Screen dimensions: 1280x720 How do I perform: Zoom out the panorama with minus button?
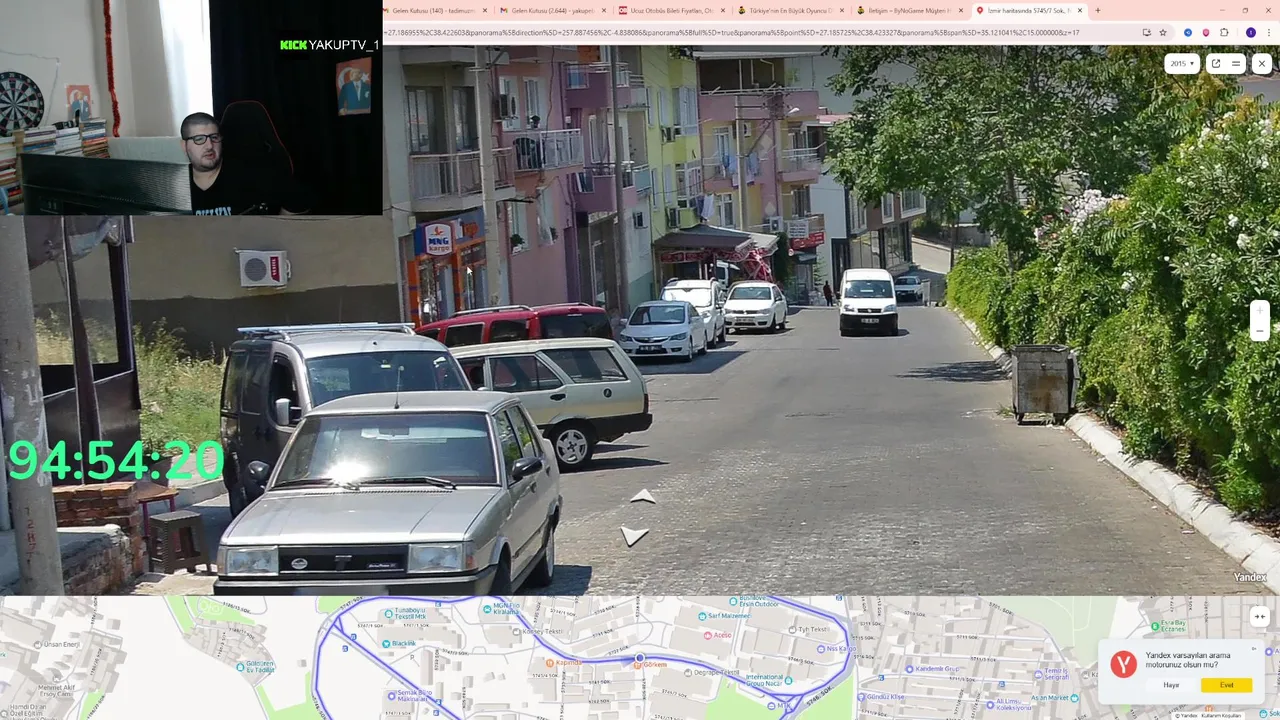[x=1260, y=331]
